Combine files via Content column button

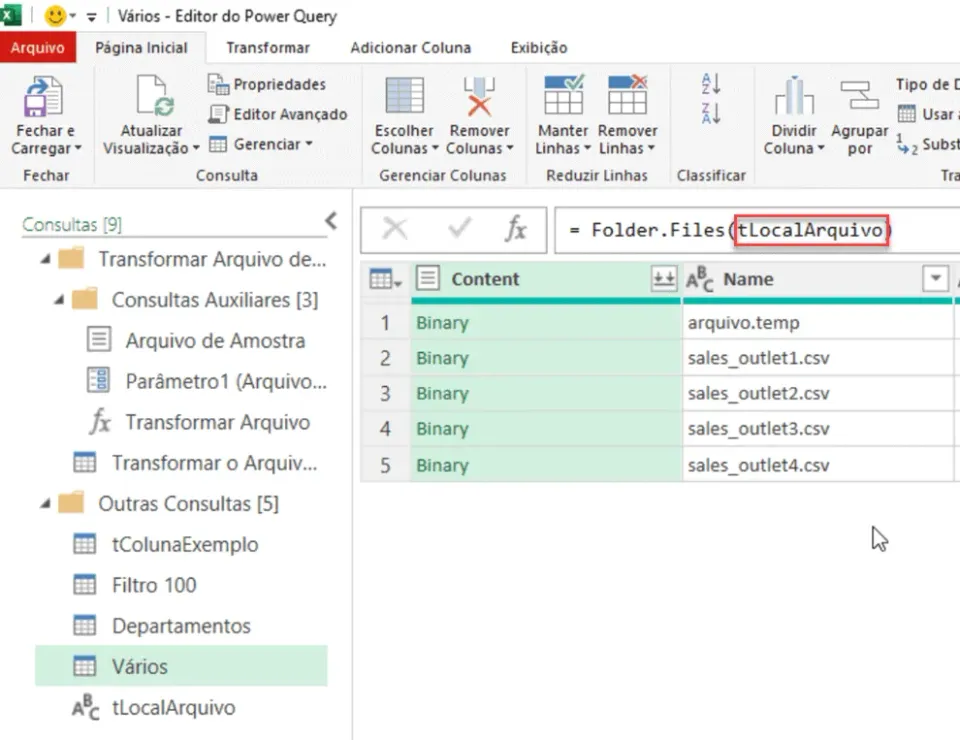click(664, 279)
